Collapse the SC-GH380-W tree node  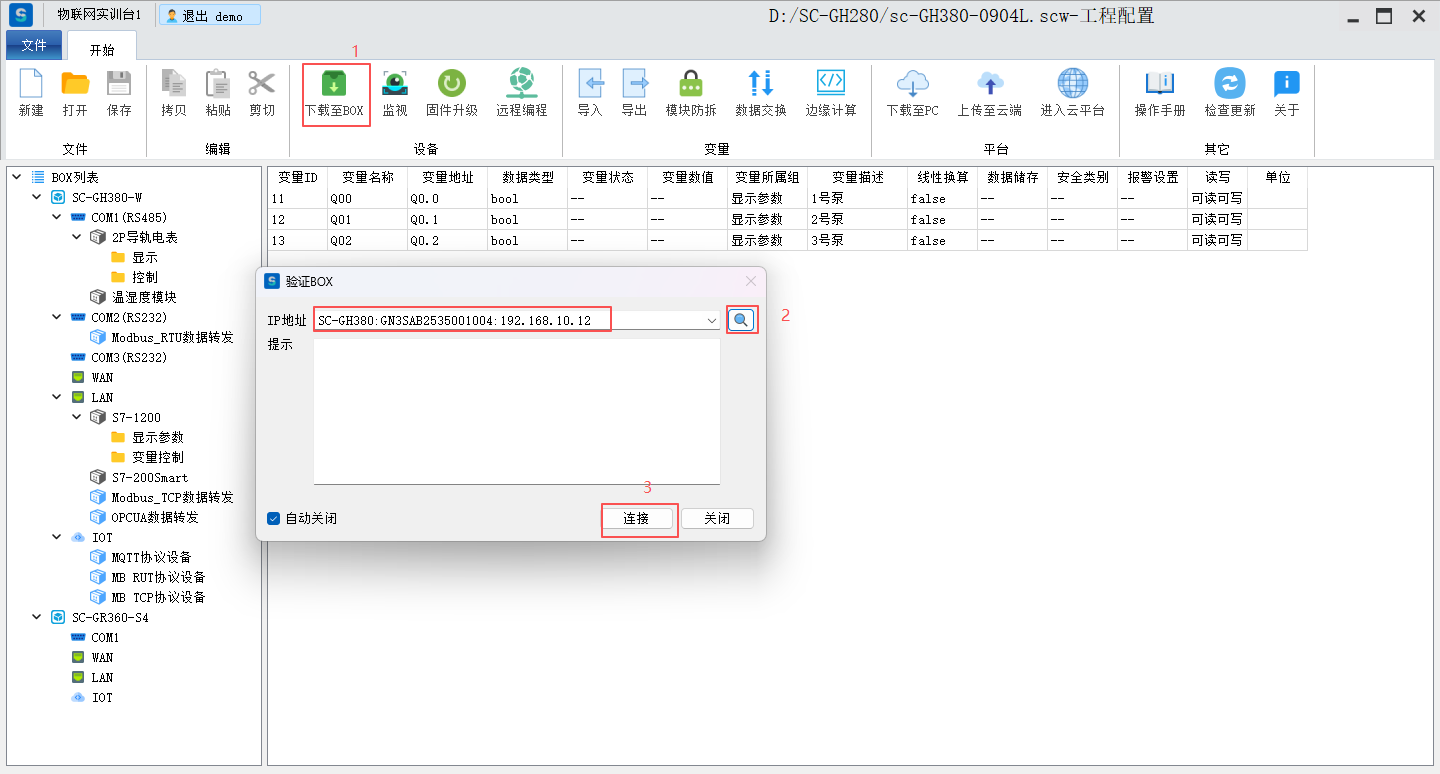(x=37, y=198)
